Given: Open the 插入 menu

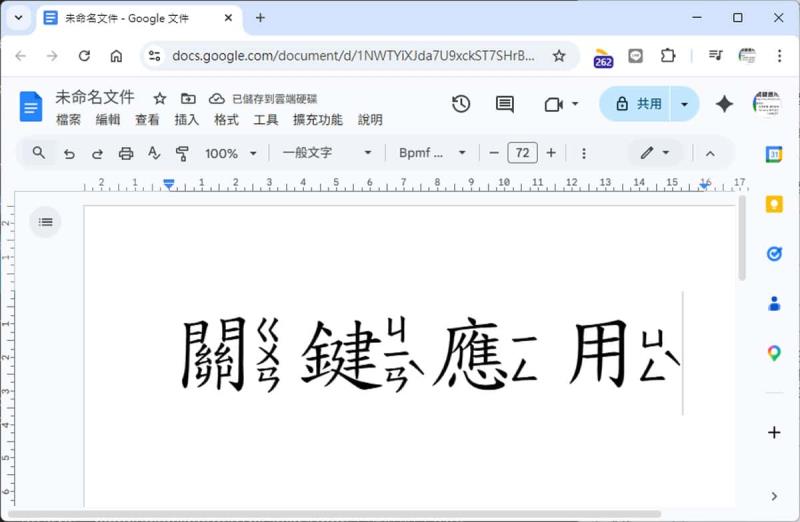Looking at the screenshot, I should pos(186,120).
